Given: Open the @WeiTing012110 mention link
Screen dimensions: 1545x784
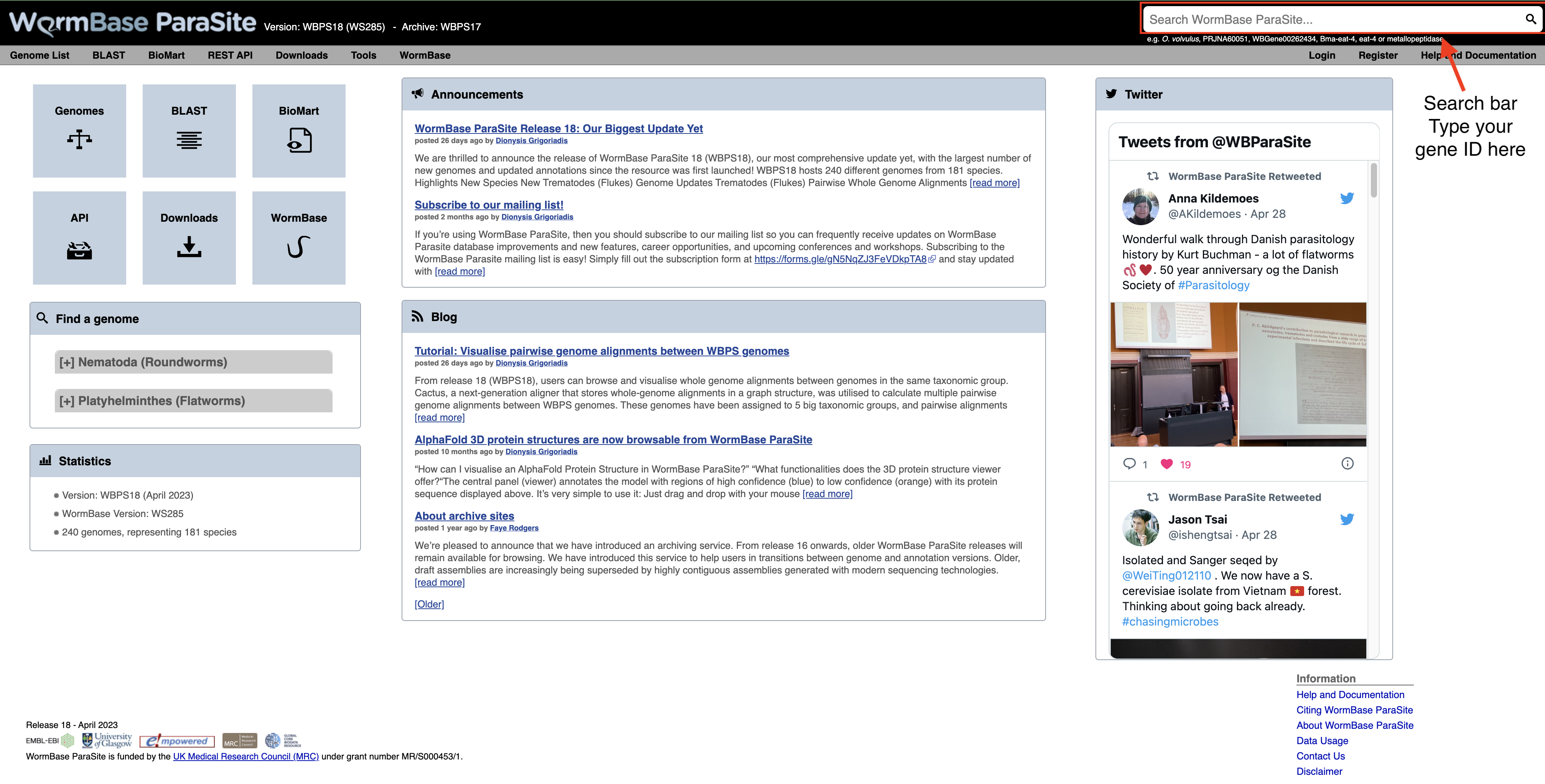Looking at the screenshot, I should (1166, 575).
